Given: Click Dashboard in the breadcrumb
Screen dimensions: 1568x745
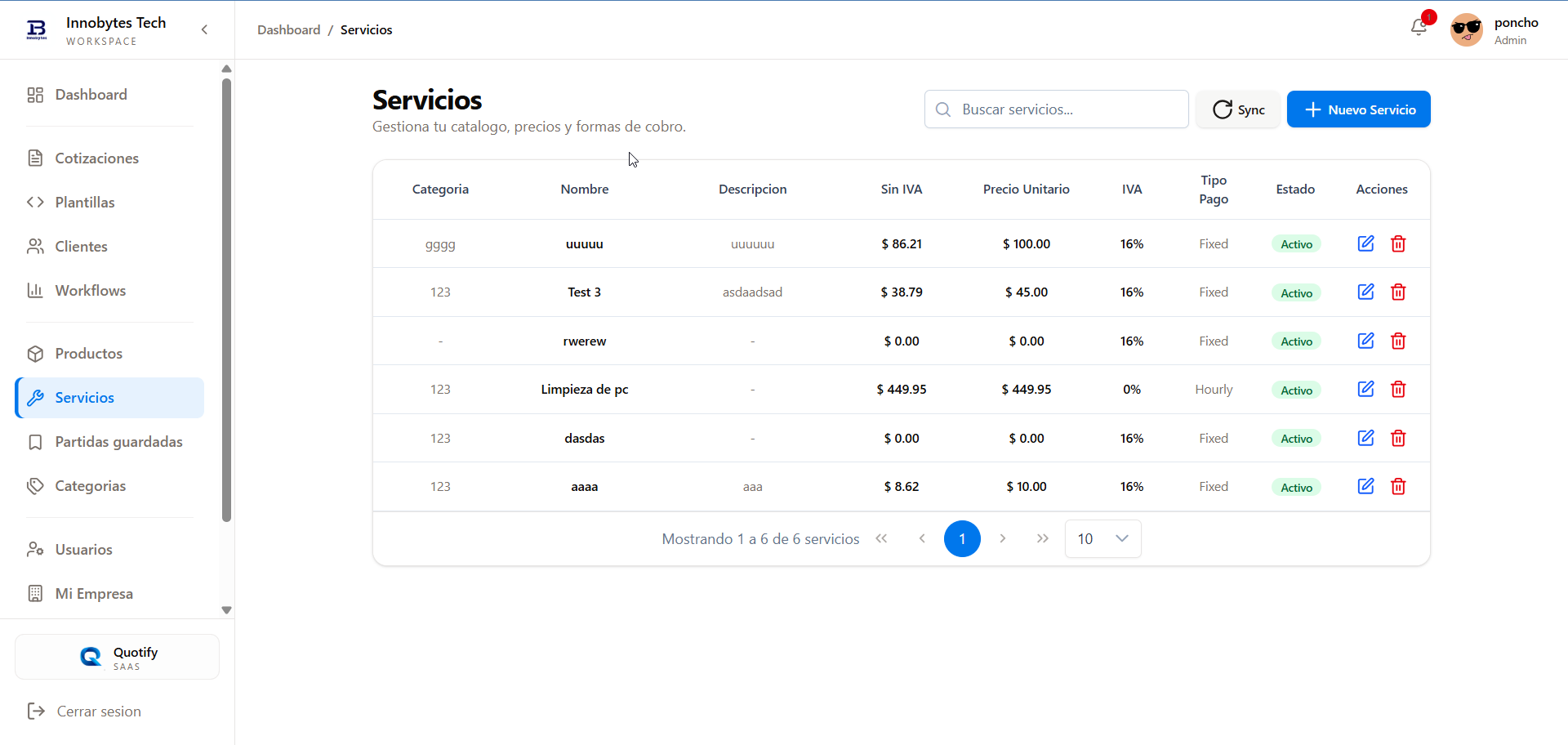Looking at the screenshot, I should (289, 29).
